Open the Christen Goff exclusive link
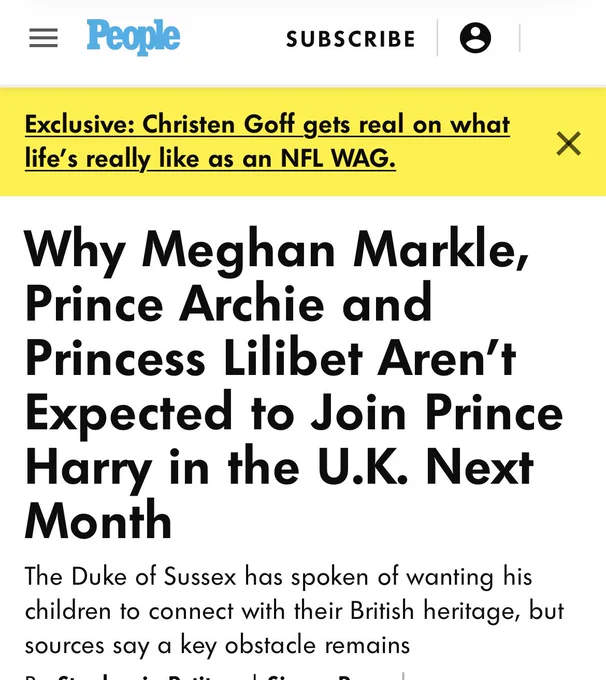This screenshot has width=606, height=680. tap(267, 141)
